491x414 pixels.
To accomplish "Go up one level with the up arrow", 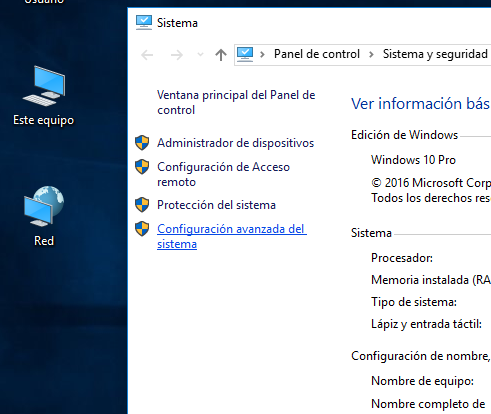I will click(x=221, y=55).
